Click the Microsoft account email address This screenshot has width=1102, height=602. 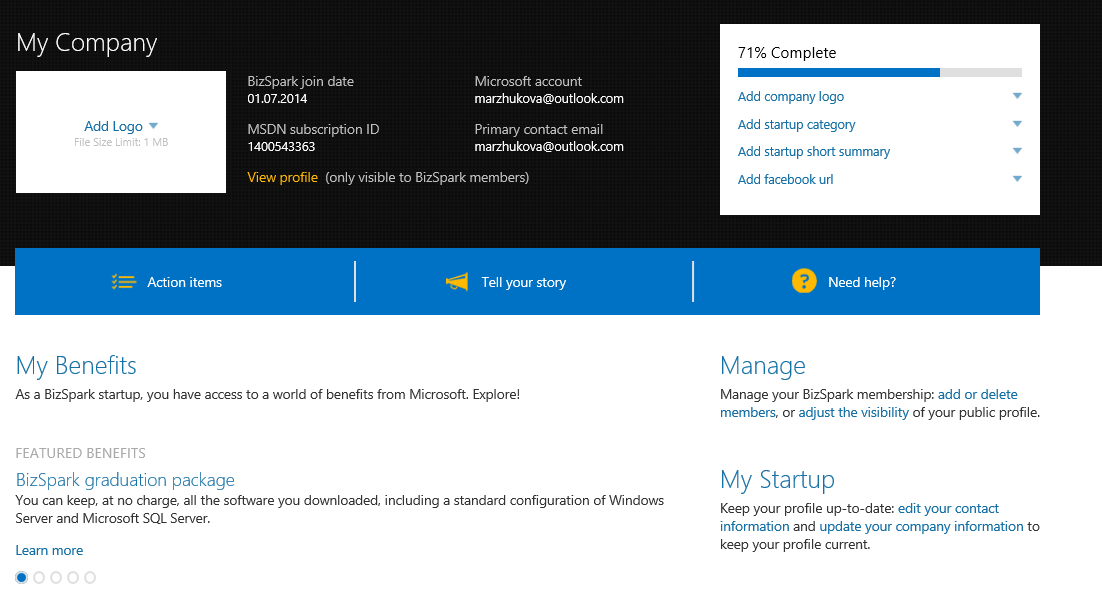[x=549, y=99]
